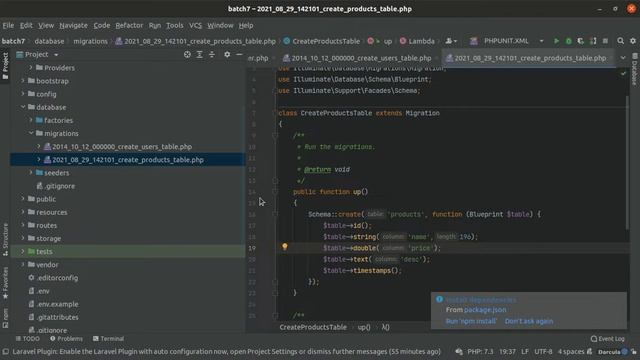Open the npm tool window on the left strip

click(5, 318)
